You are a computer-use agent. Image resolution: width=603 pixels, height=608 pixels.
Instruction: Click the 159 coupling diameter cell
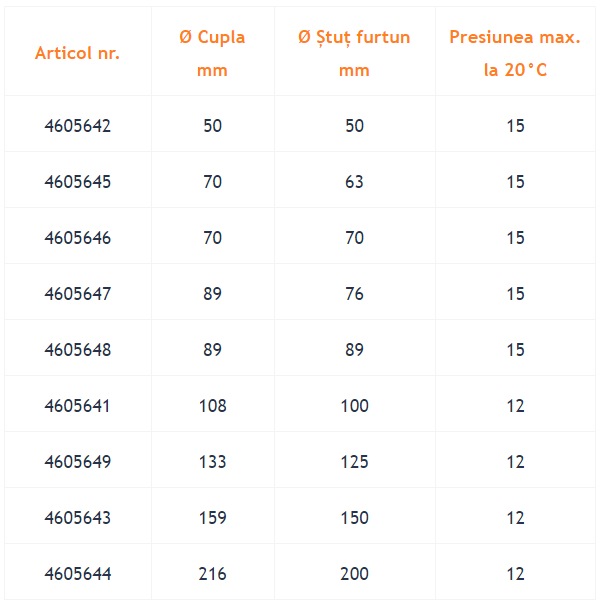tap(213, 518)
